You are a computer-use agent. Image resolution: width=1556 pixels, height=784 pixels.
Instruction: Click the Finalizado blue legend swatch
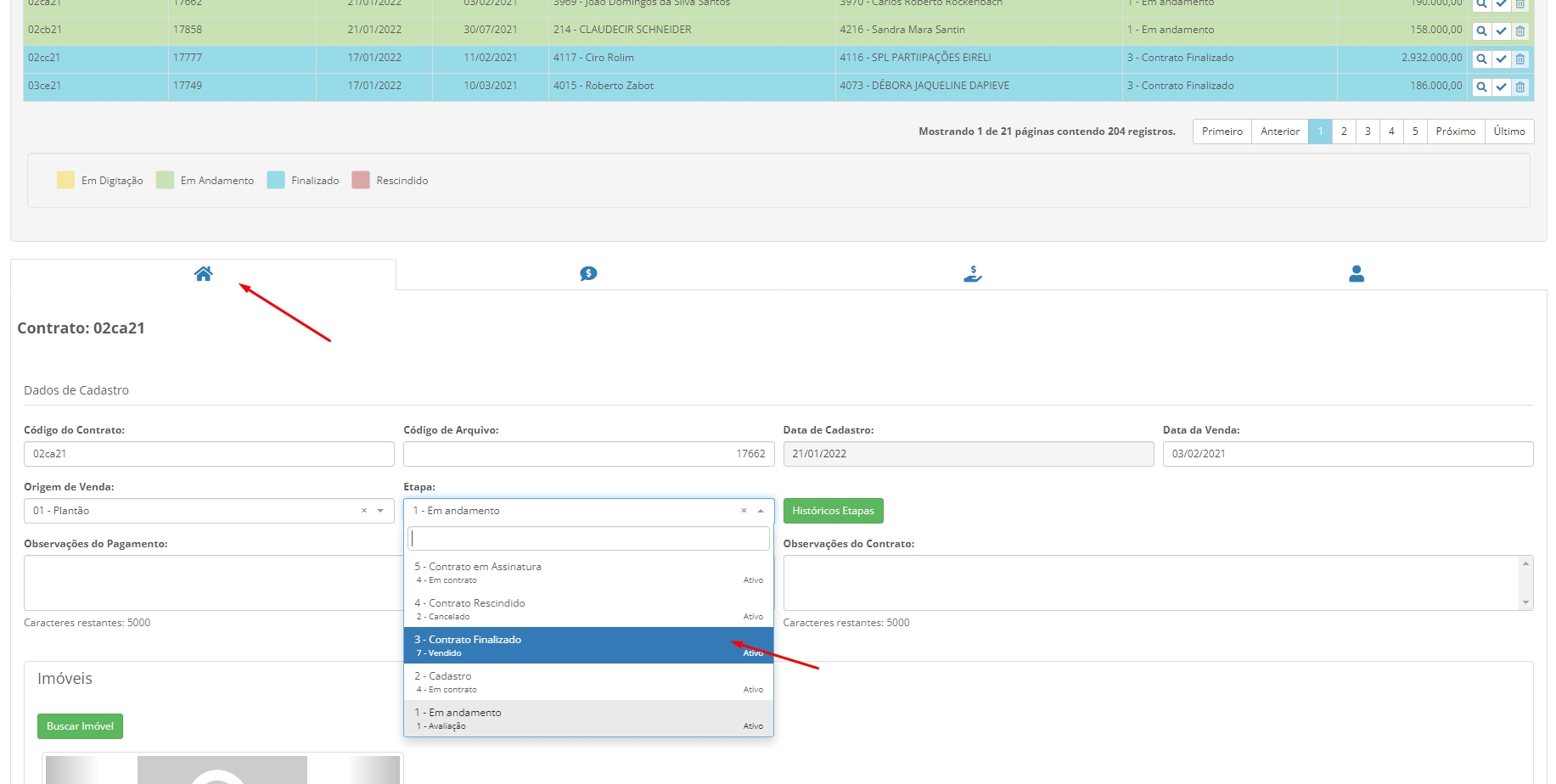[x=276, y=180]
